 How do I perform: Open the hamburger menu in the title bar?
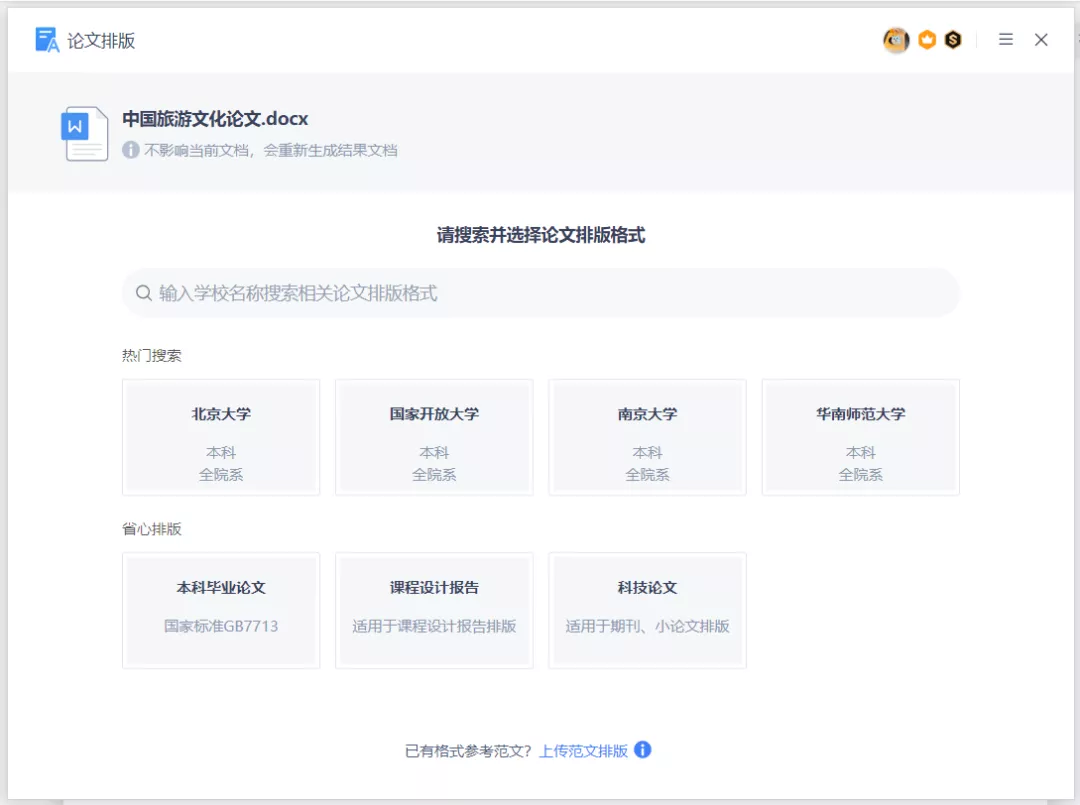1006,40
